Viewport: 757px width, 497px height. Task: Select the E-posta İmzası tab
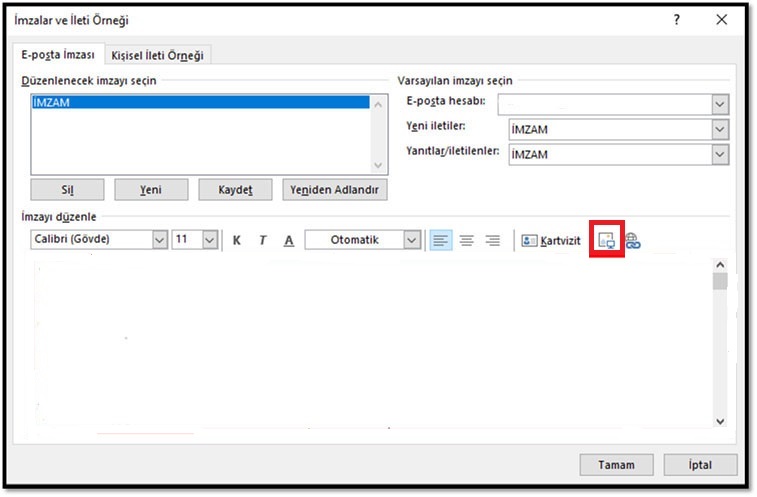coord(58,55)
